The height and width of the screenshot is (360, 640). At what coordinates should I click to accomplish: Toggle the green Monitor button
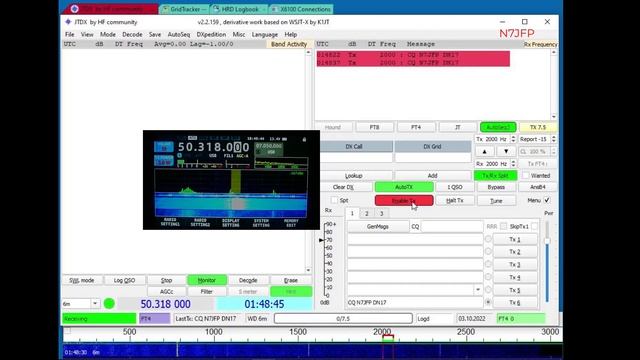tap(207, 280)
